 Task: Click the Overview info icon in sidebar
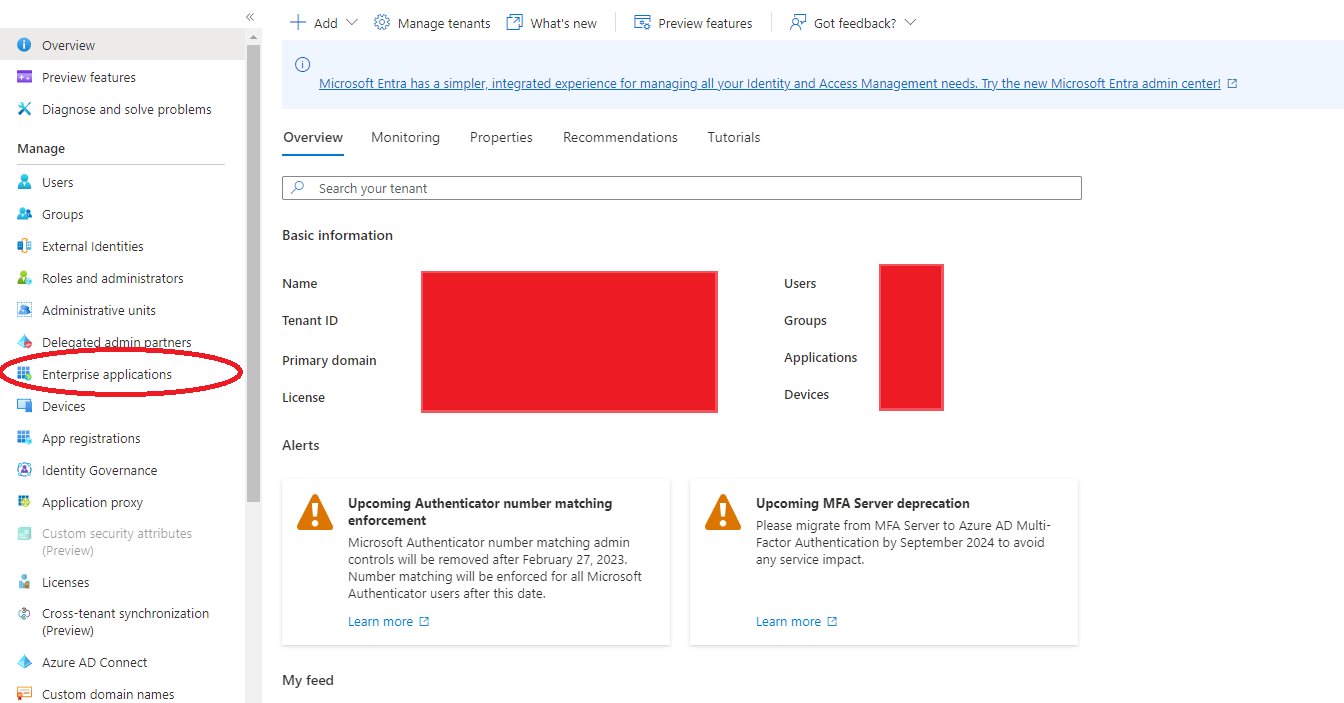25,45
